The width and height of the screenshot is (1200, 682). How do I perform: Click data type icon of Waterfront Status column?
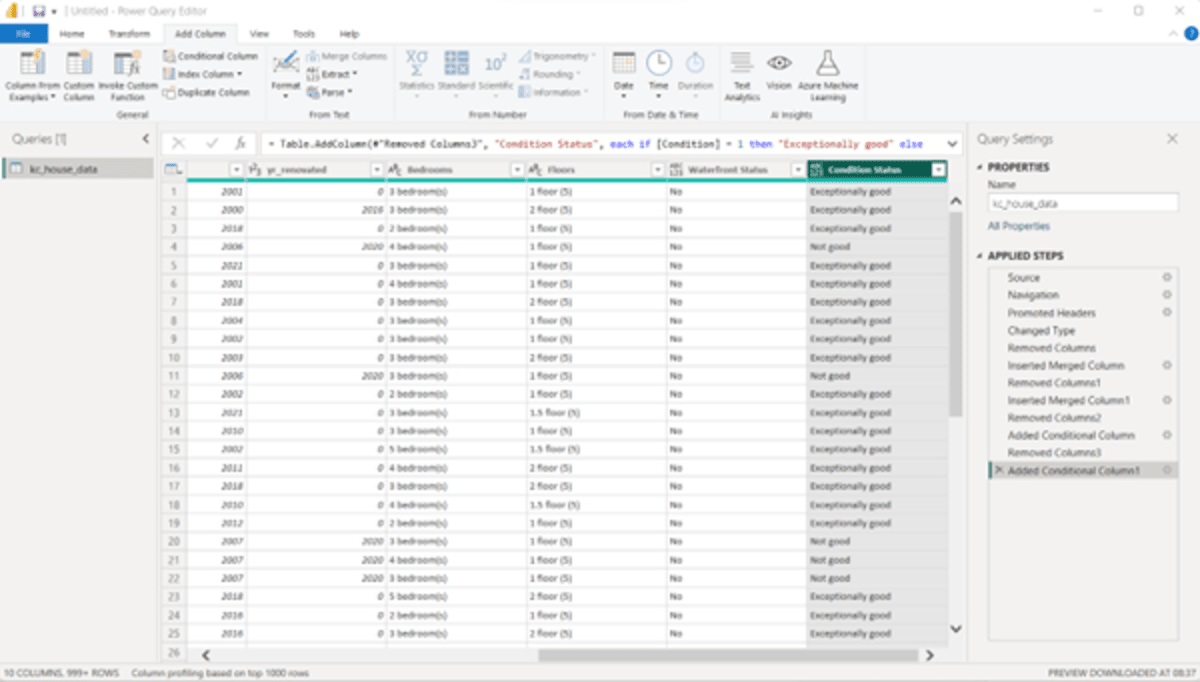pyautogui.click(x=677, y=170)
